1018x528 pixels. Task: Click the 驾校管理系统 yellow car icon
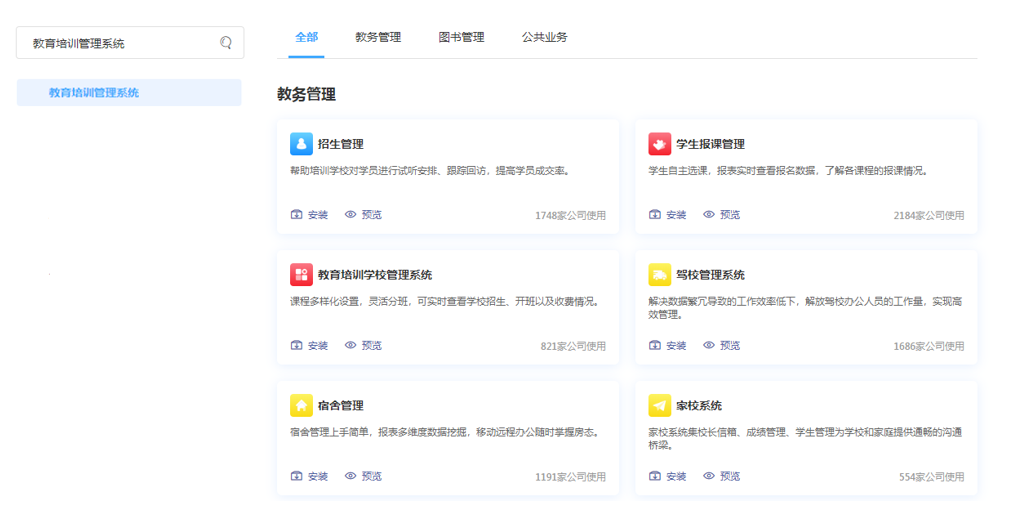[x=659, y=275]
